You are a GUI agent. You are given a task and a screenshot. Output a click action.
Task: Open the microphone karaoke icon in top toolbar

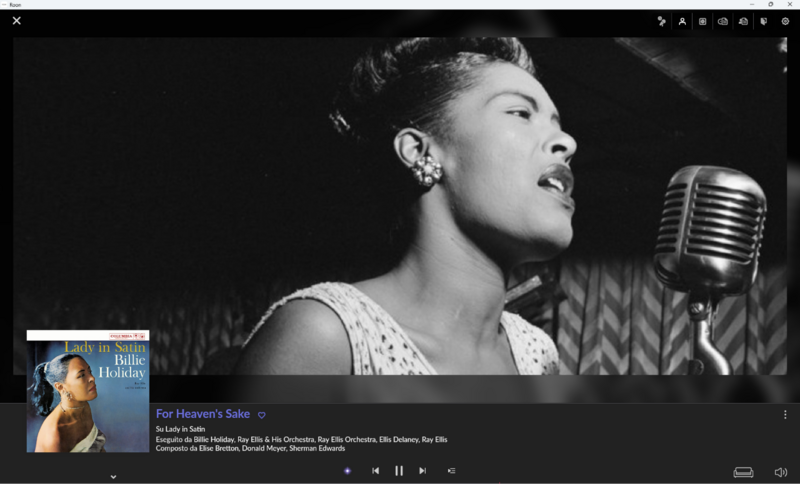point(662,21)
